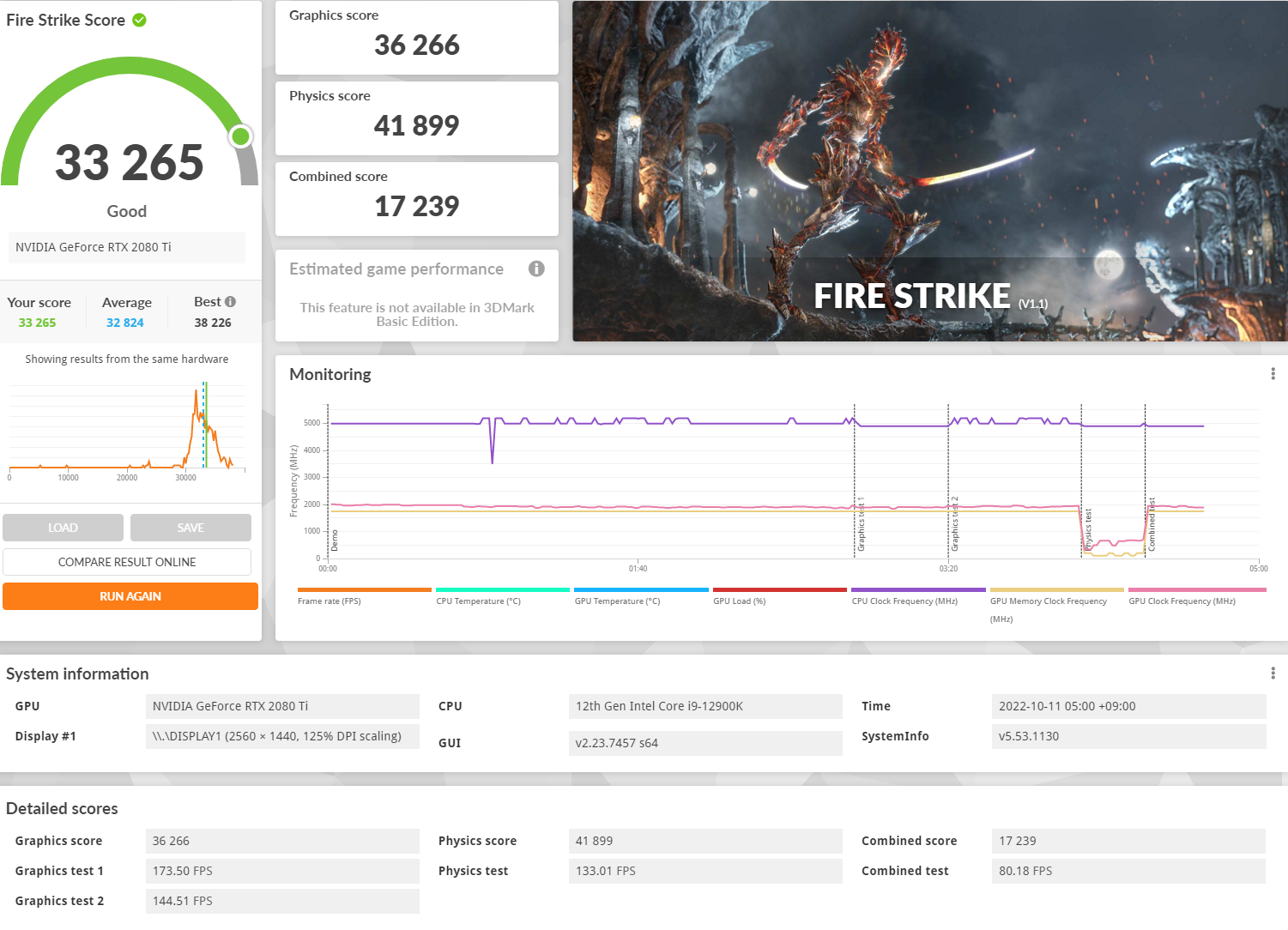Click the Fire Strike scene thumbnail image
This screenshot has width=1288, height=930.
[x=930, y=171]
